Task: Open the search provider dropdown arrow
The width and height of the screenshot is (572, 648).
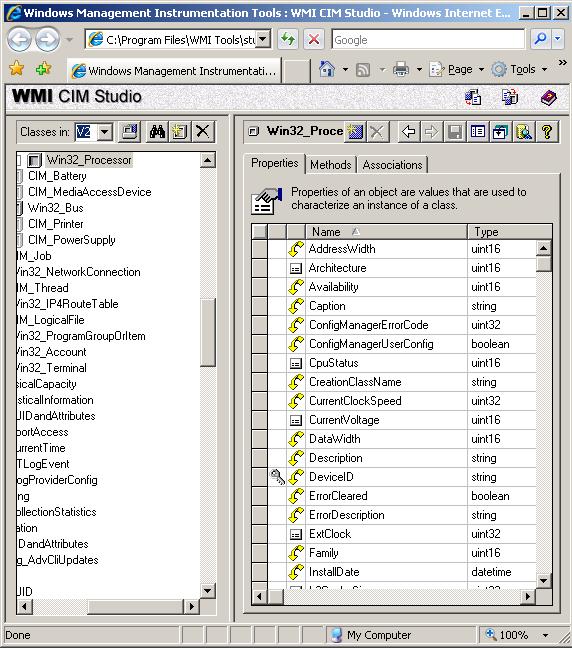Action: click(558, 40)
